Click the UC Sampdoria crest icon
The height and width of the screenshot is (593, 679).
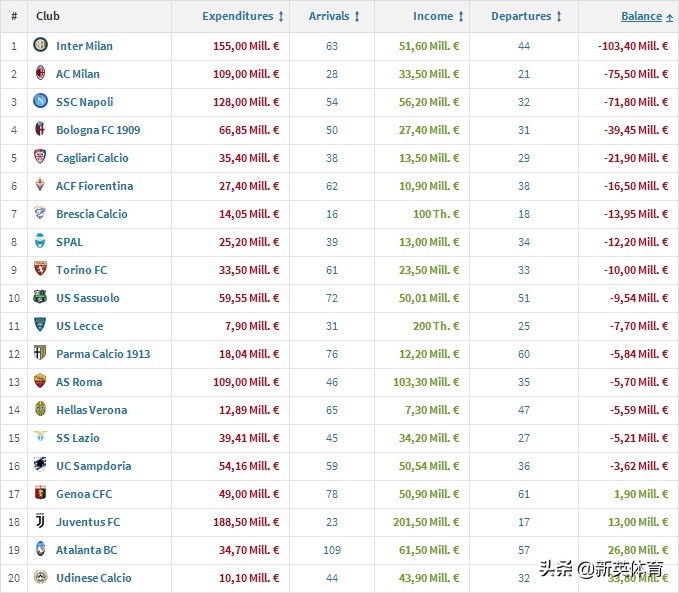pos(41,466)
